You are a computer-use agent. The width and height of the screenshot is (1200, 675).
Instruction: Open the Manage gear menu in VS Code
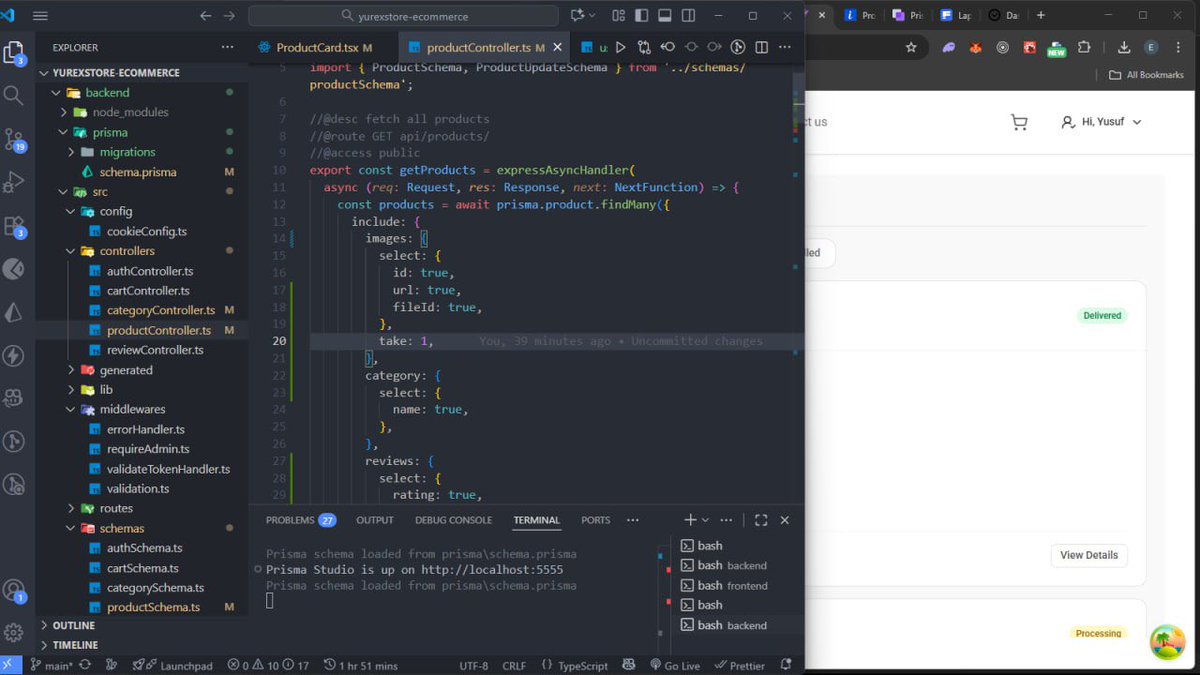[14, 633]
